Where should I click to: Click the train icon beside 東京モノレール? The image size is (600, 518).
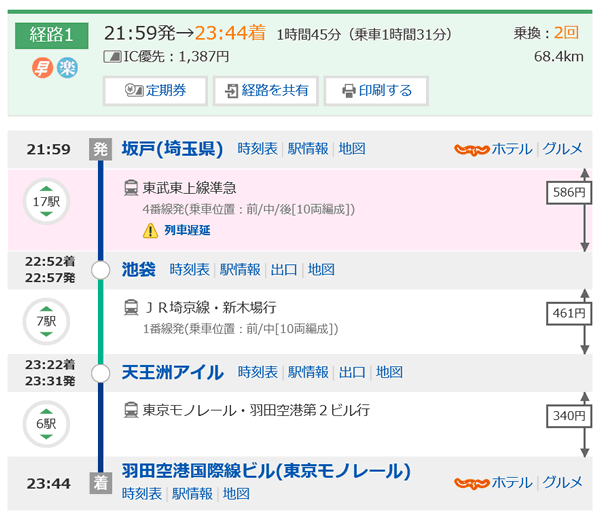pos(130,409)
